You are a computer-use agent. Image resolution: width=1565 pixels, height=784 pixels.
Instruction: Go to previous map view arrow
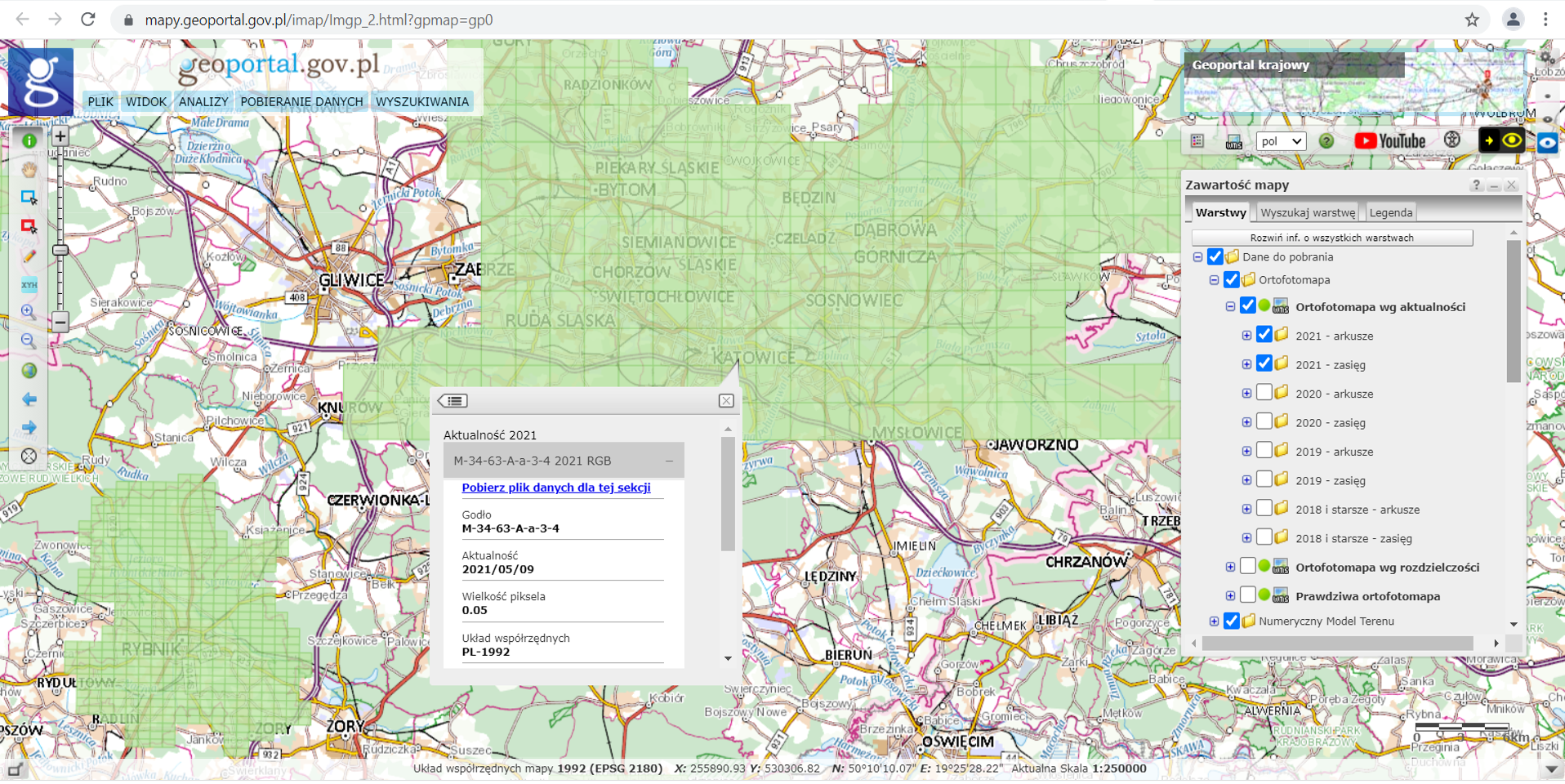point(29,399)
